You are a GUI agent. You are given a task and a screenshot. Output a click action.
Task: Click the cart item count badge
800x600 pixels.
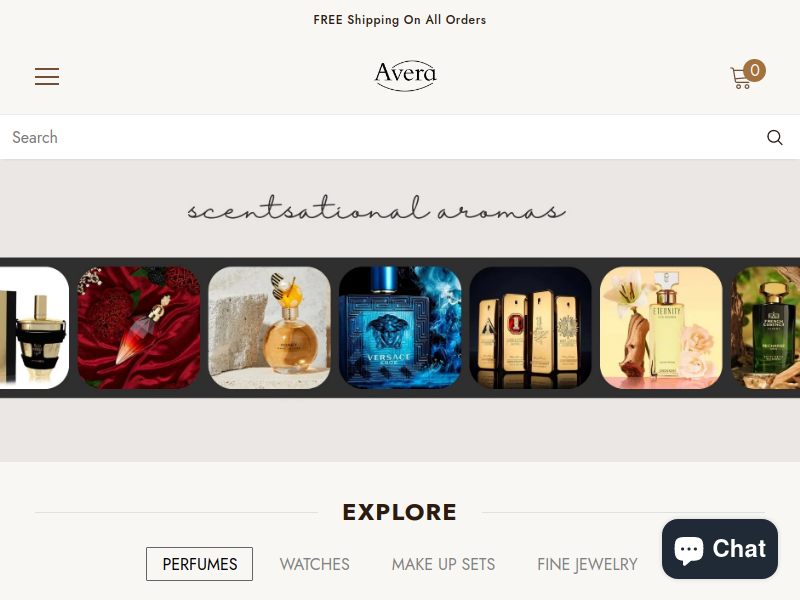(755, 70)
